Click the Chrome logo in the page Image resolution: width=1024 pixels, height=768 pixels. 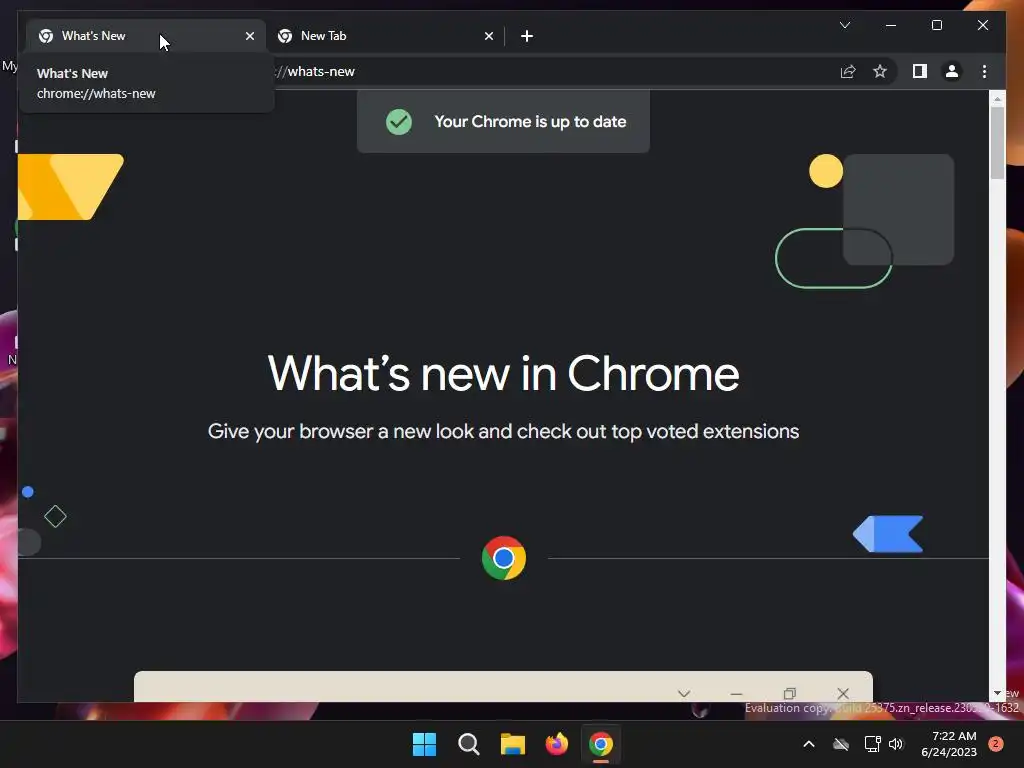[504, 558]
